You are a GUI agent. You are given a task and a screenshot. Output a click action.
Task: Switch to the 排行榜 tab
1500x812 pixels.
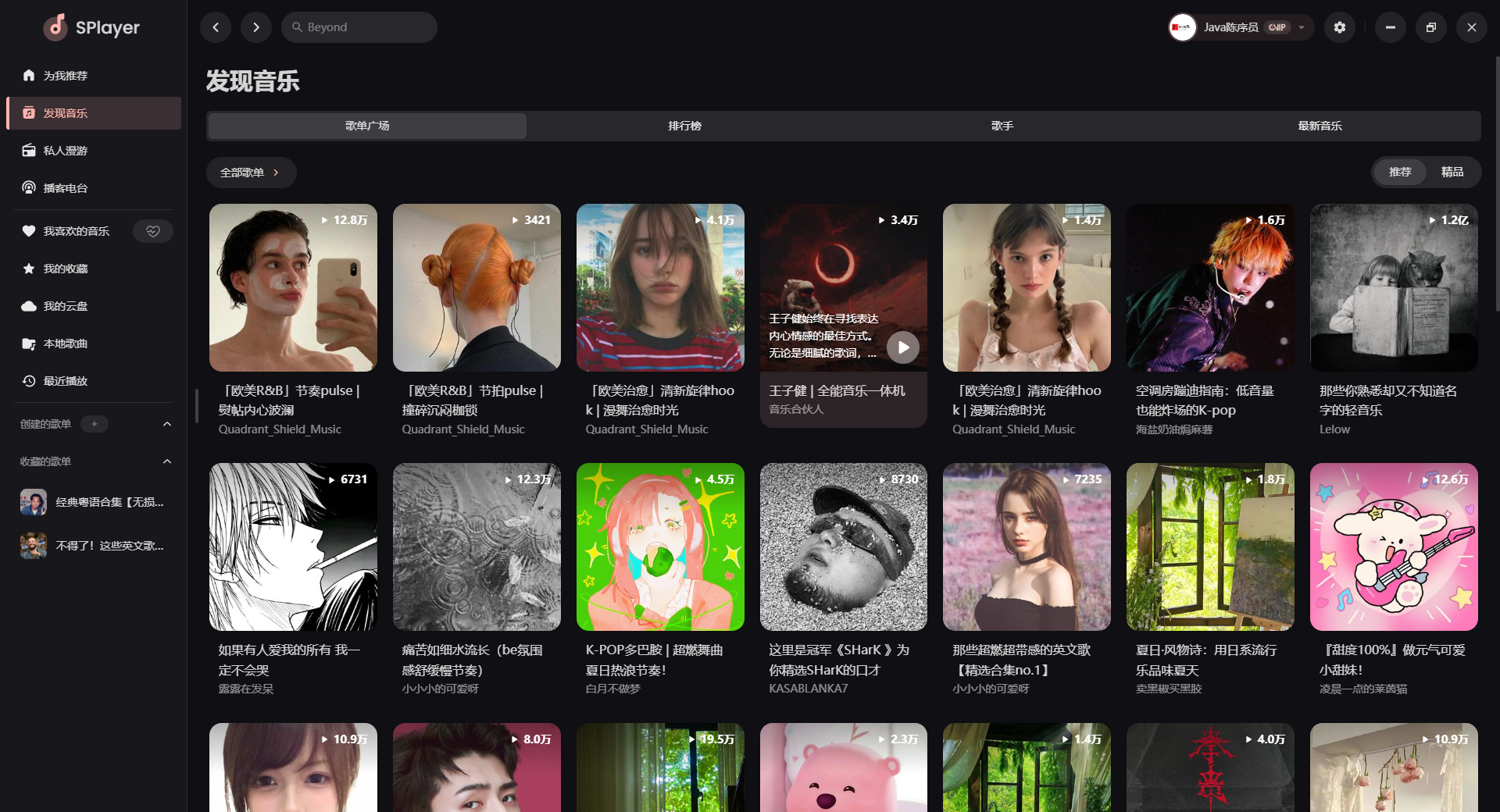tap(684, 126)
